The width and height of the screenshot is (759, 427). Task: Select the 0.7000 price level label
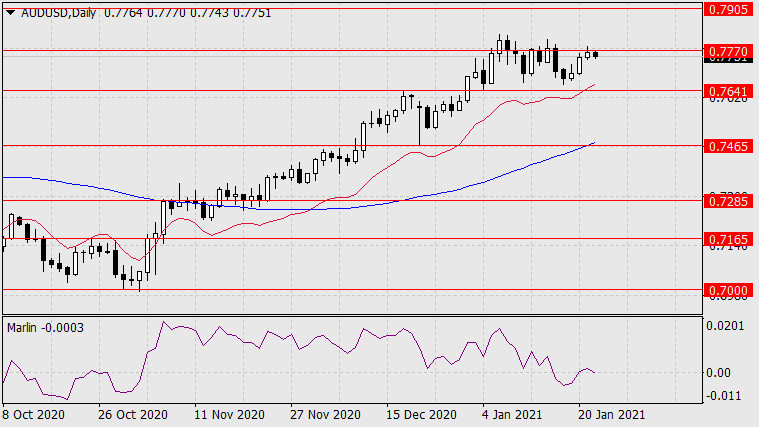[x=728, y=290]
